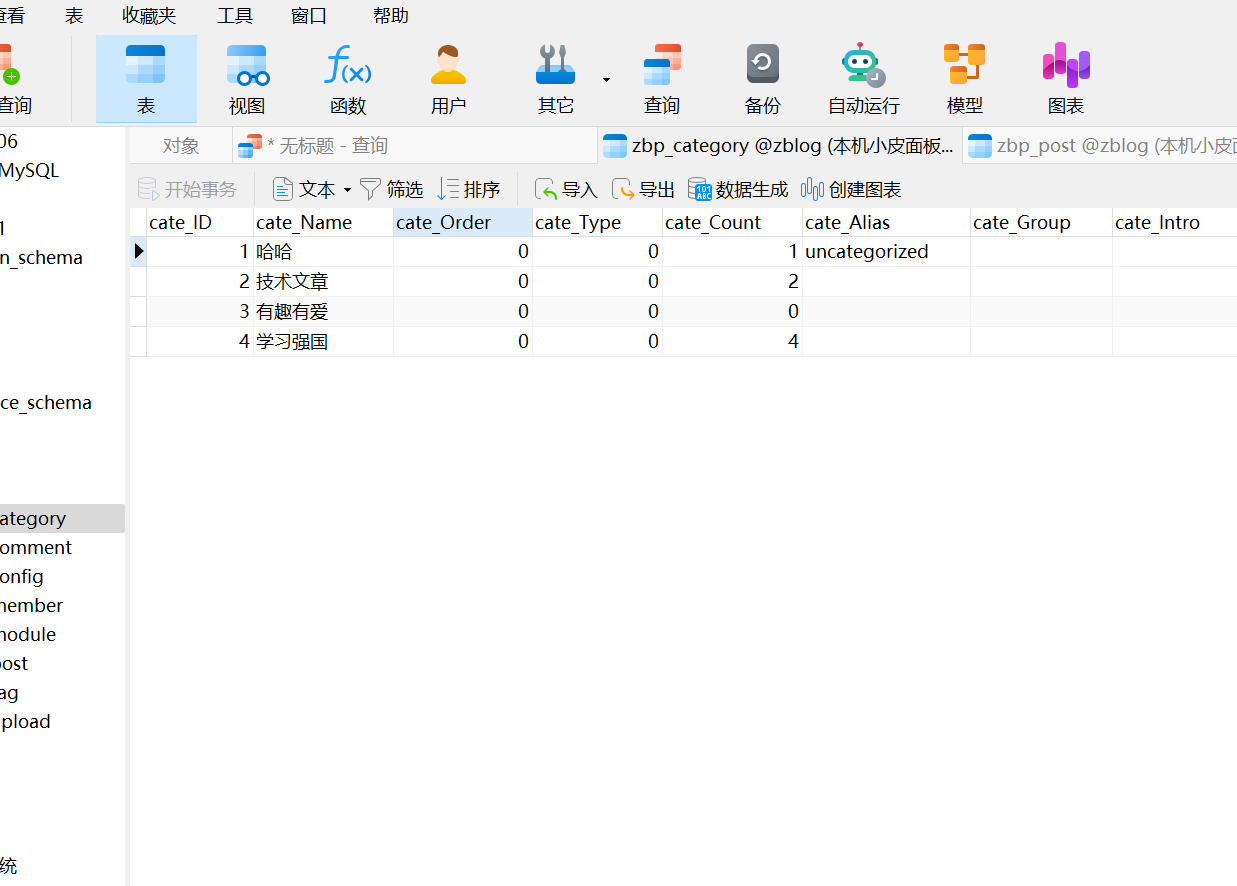The width and height of the screenshot is (1237, 886).
Task: Select the cate_Name column header
Action: [x=323, y=222]
